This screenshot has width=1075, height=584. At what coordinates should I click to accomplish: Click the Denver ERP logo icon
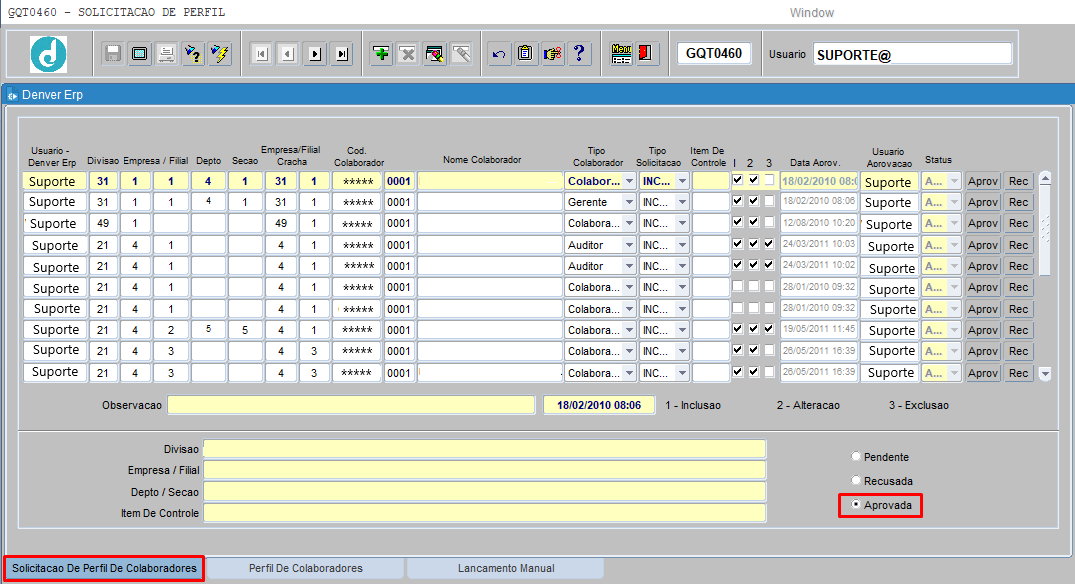pyautogui.click(x=49, y=54)
